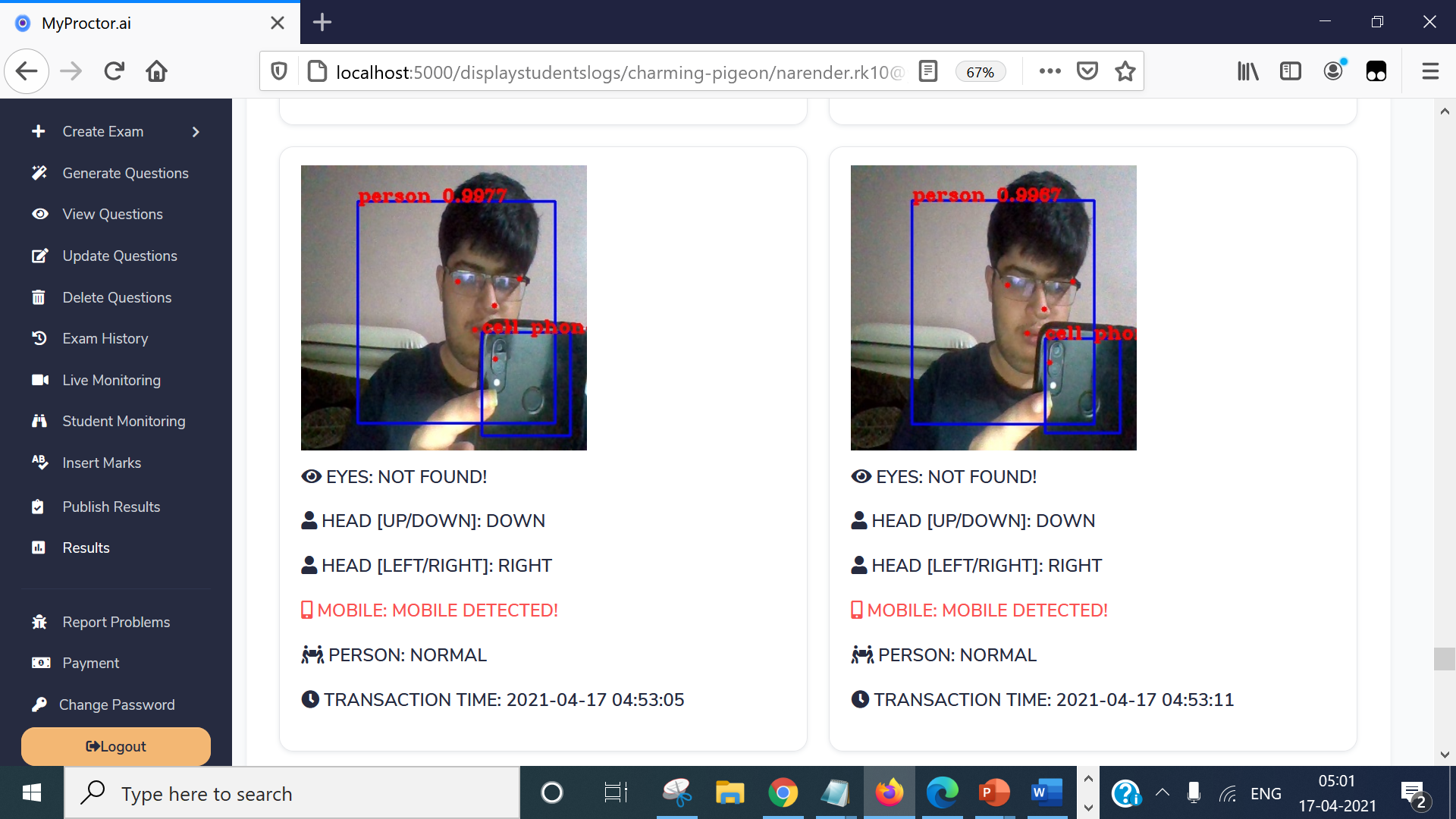Open the page actions three-dots menu

[1050, 71]
